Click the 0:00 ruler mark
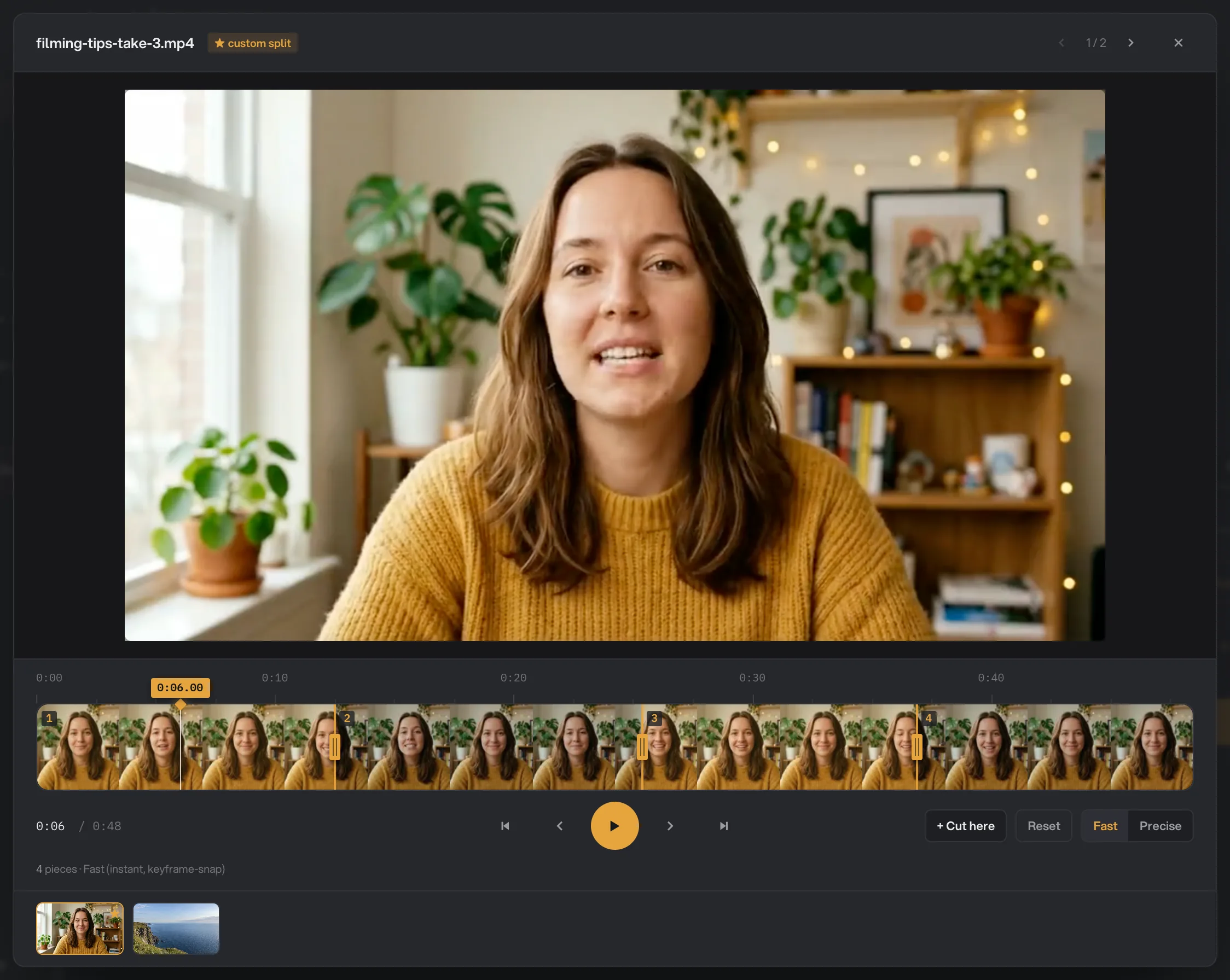The width and height of the screenshot is (1230, 980). (x=49, y=678)
